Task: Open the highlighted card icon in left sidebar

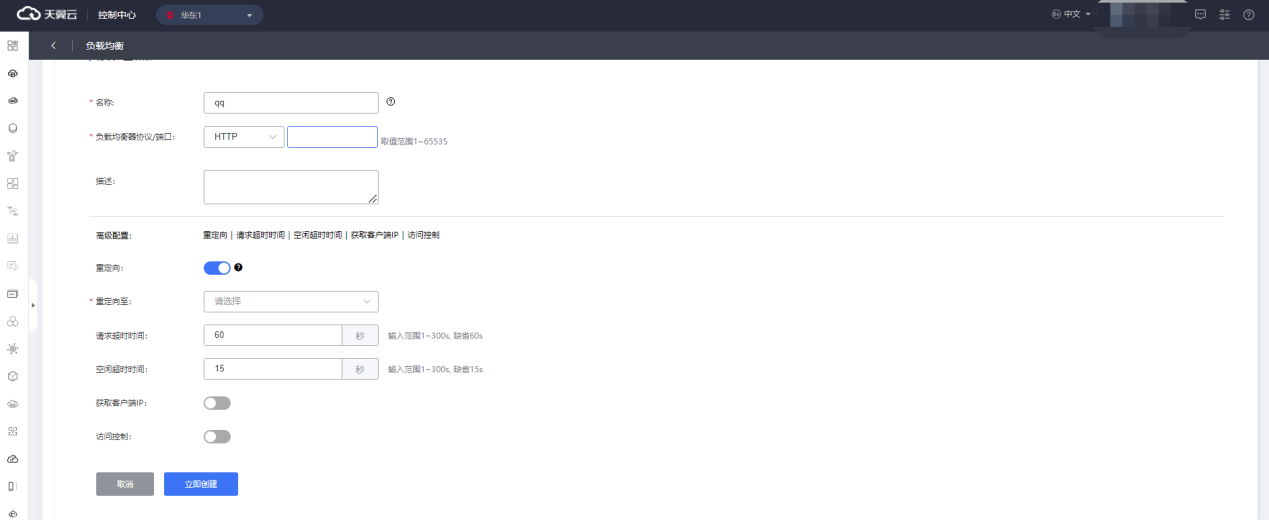Action: (x=12, y=294)
